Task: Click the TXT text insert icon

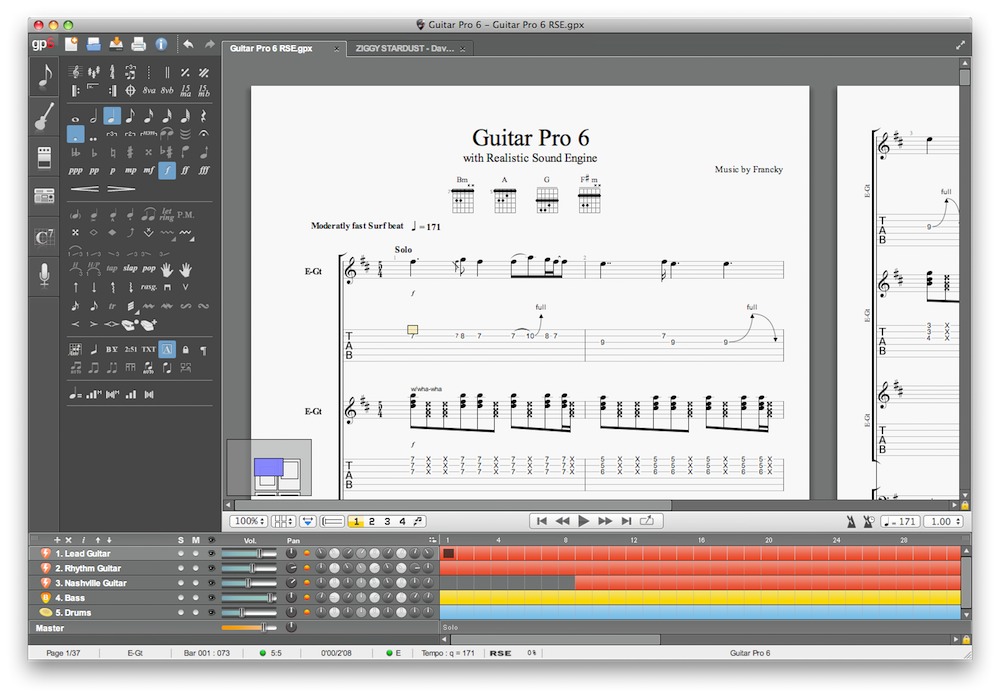Action: 149,350
